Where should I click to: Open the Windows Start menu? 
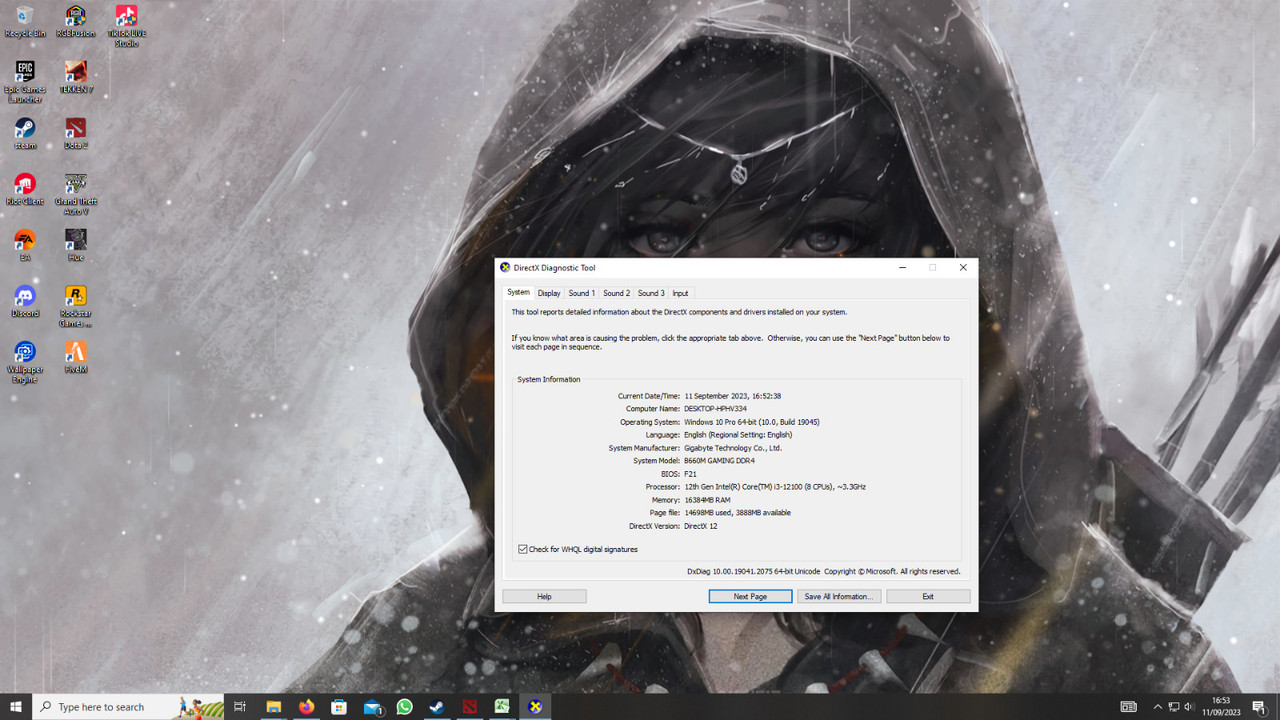[16, 707]
